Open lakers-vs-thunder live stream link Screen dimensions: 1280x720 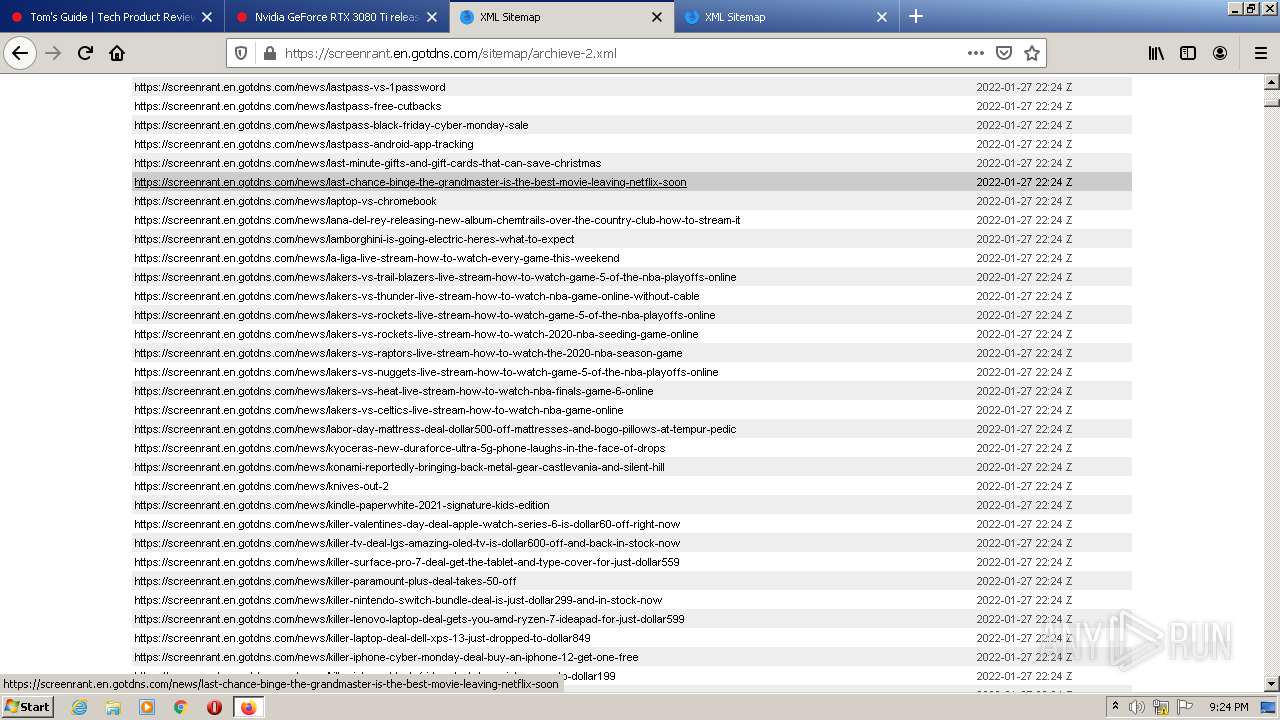pyautogui.click(x=417, y=296)
